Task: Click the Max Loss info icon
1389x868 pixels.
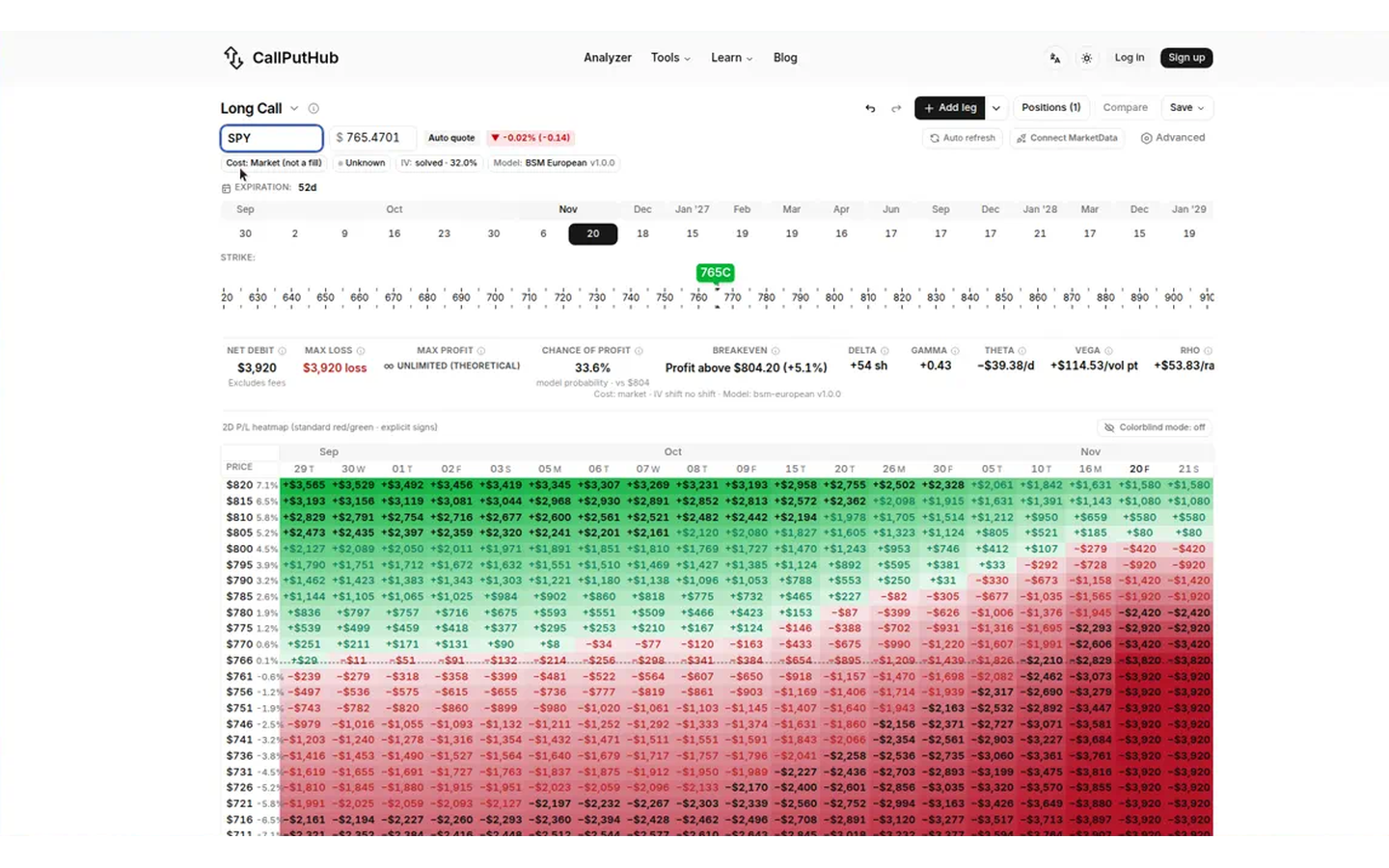Action: coord(361,351)
